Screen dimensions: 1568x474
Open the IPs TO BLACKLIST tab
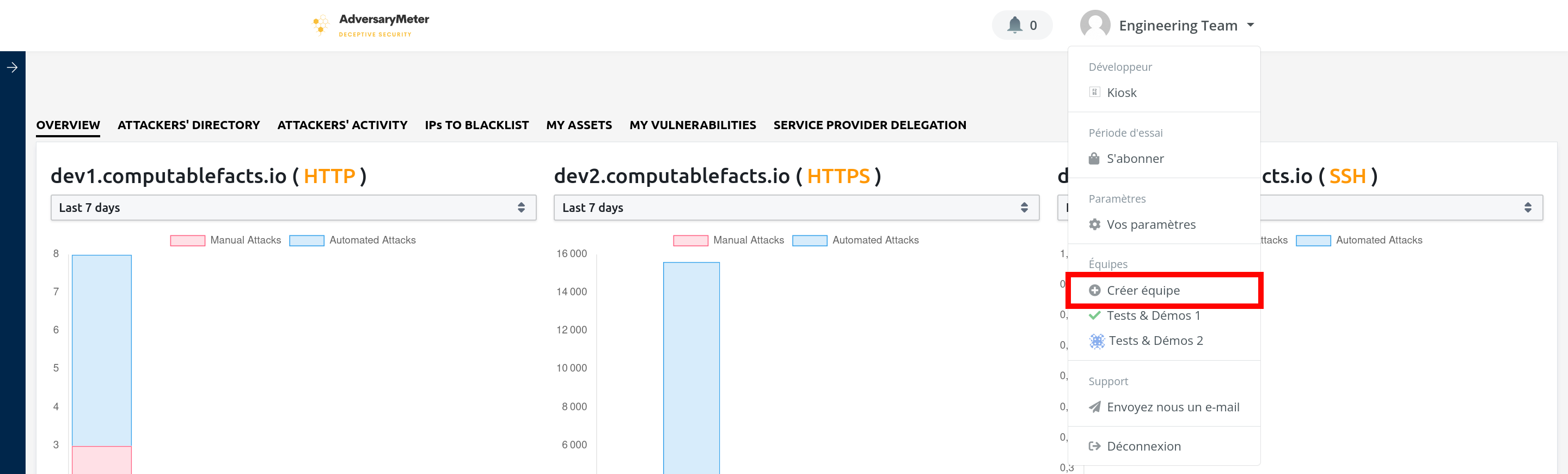pyautogui.click(x=476, y=125)
